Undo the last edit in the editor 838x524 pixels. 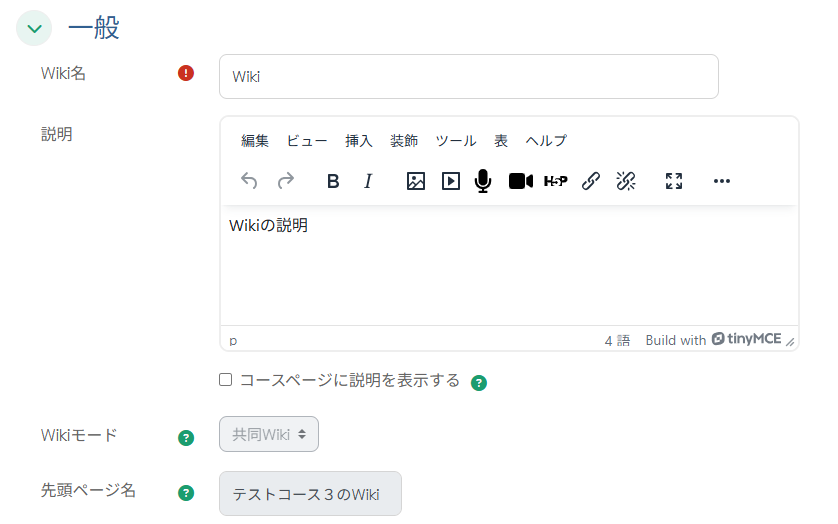pyautogui.click(x=249, y=181)
